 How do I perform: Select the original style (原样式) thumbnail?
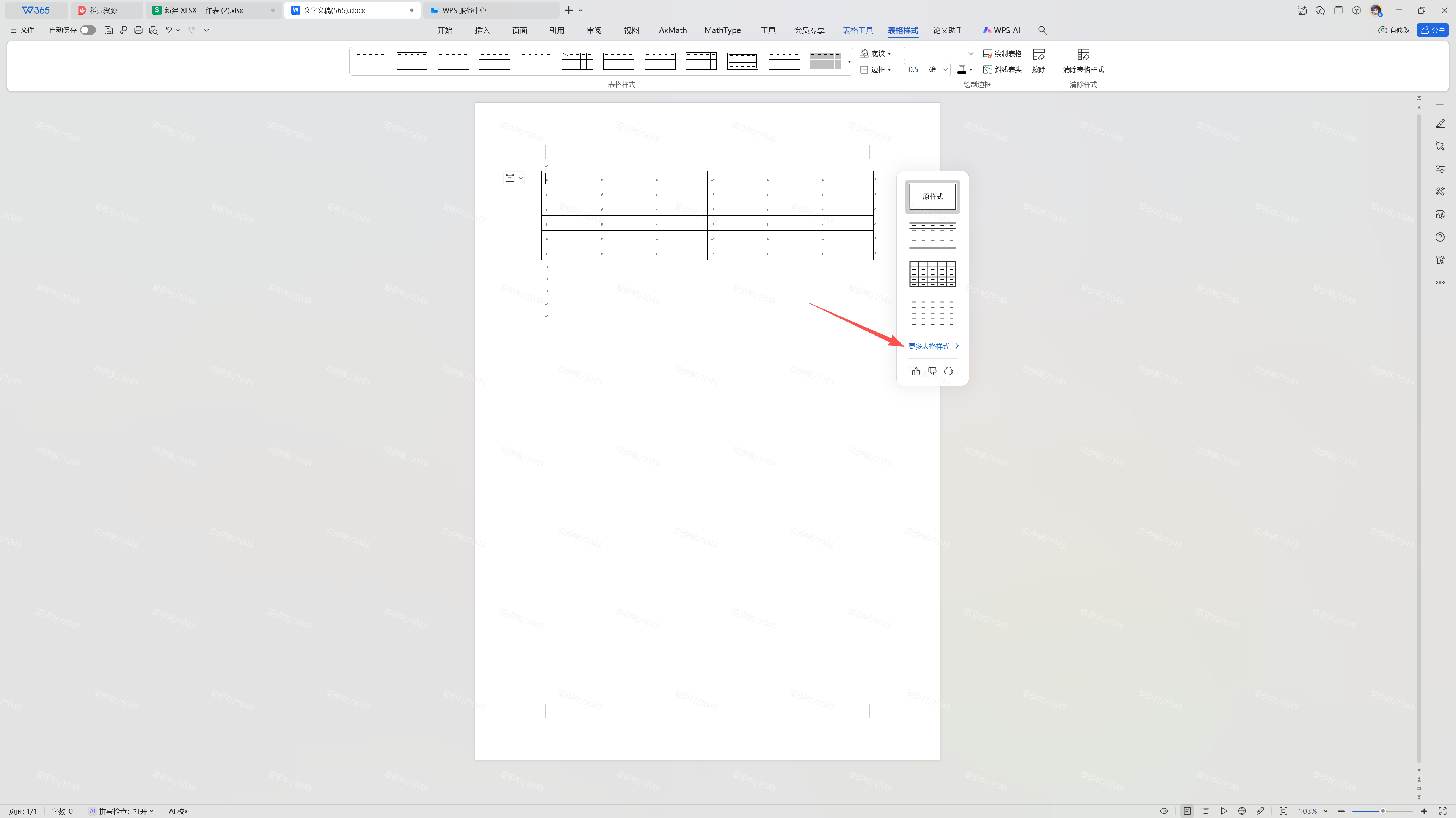[933, 196]
